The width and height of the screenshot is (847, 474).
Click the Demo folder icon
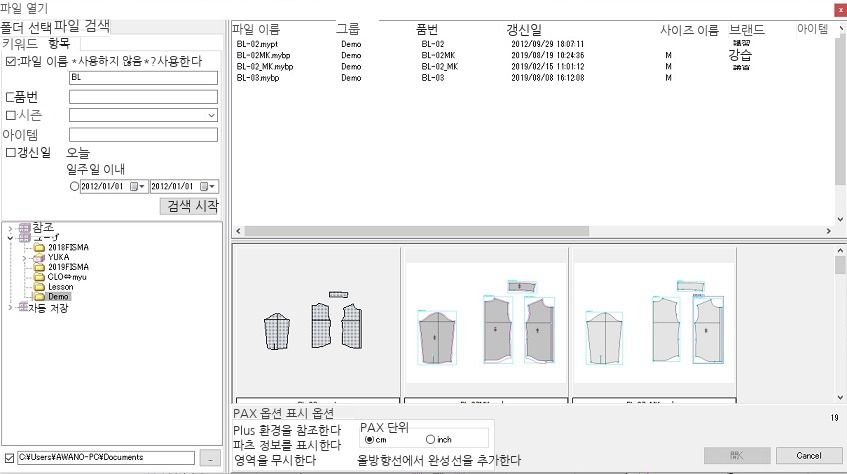click(39, 296)
